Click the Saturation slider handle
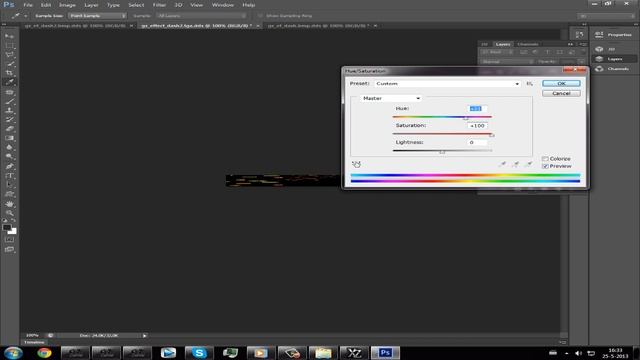Image resolution: width=640 pixels, height=360 pixels. point(492,135)
